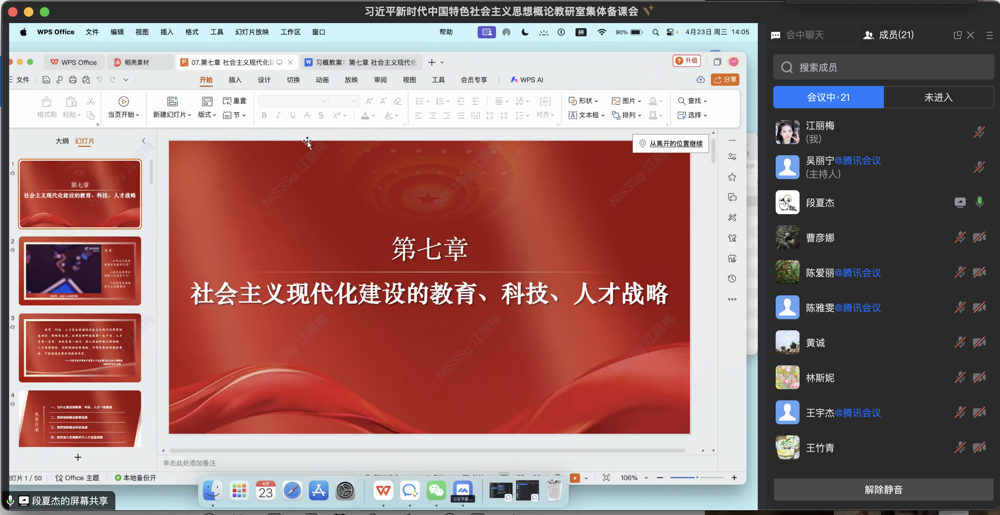Image resolution: width=1000 pixels, height=515 pixels.
Task: Click the notes area 单击此处添加备注
Action: point(189,463)
